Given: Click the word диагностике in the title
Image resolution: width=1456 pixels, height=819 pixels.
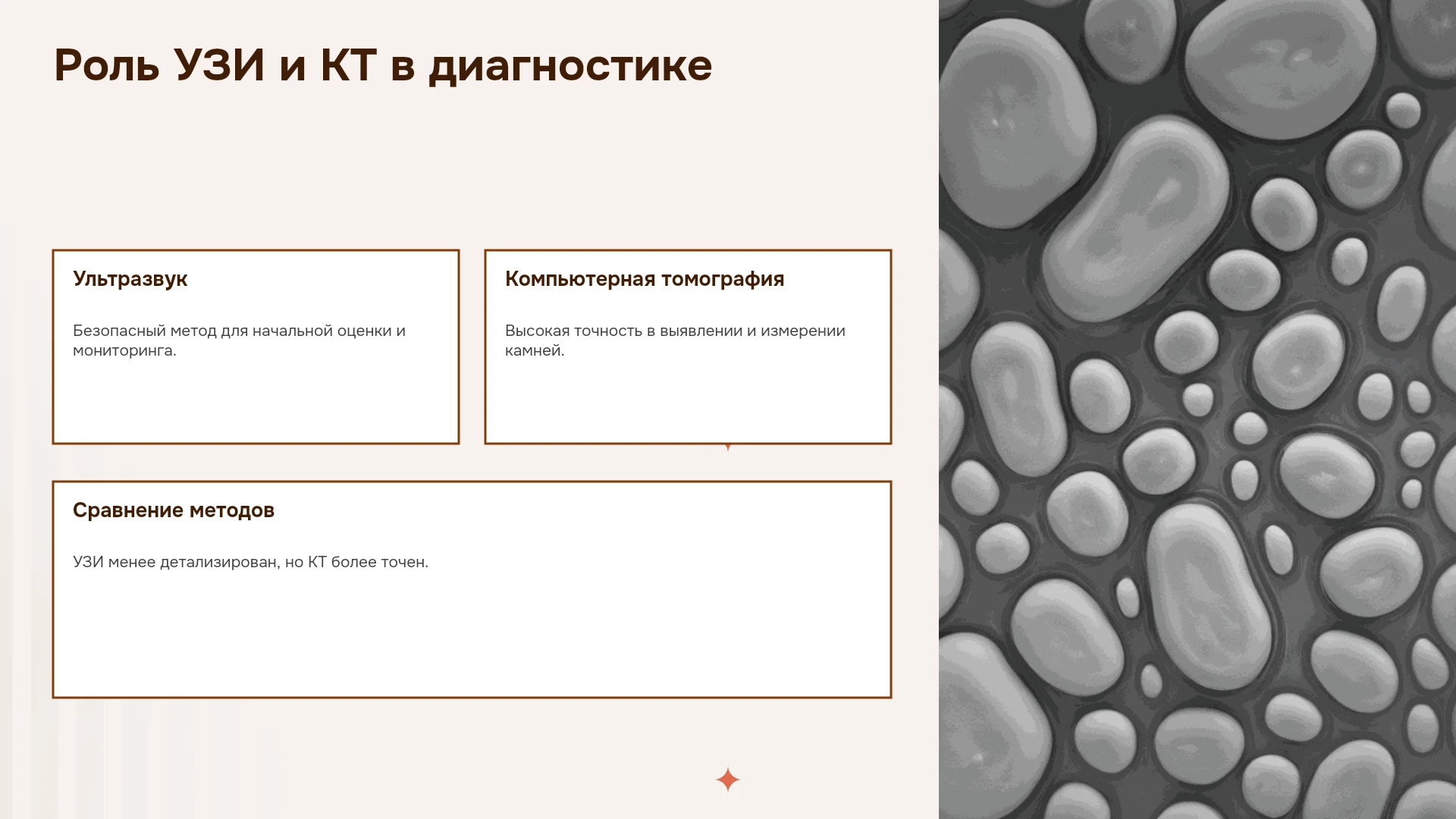Looking at the screenshot, I should point(570,67).
